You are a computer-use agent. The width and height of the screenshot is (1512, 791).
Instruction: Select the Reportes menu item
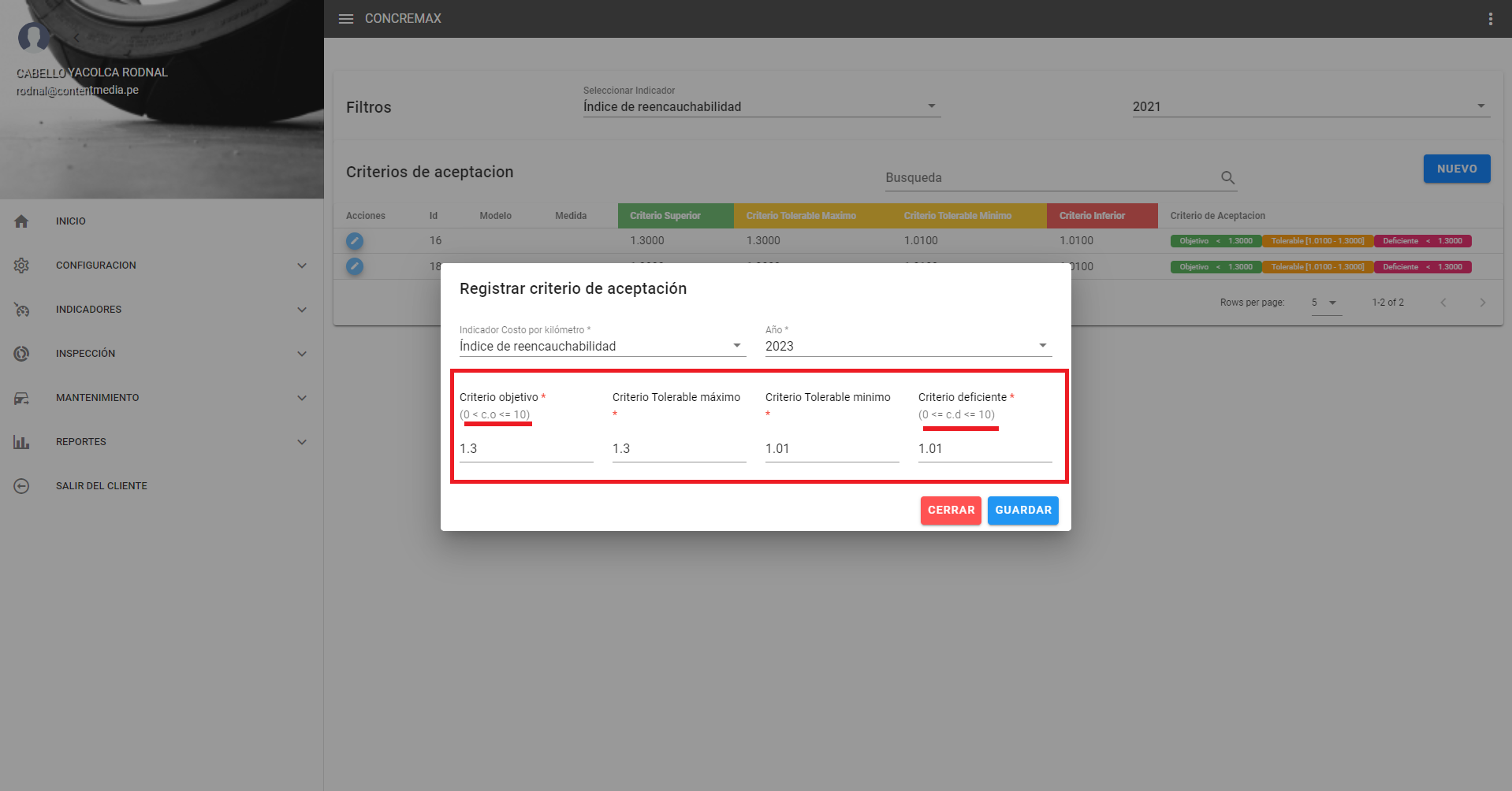click(80, 442)
